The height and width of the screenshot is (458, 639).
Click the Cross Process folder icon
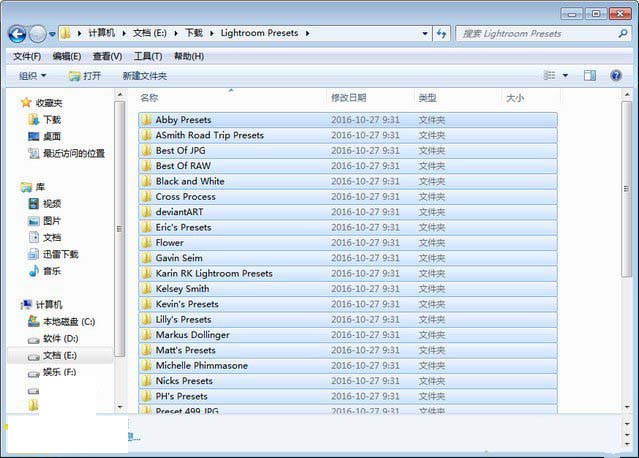(x=146, y=197)
